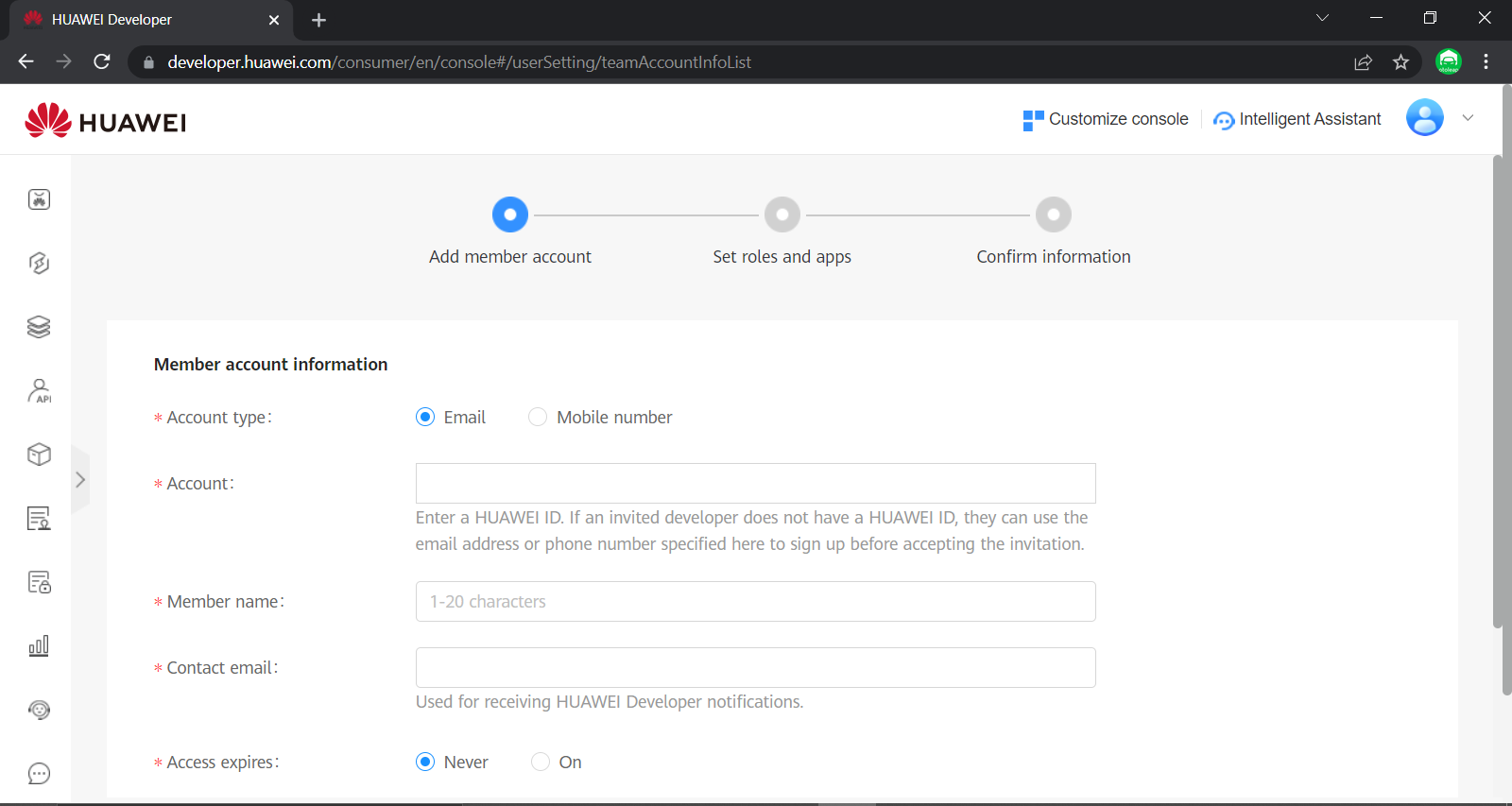Open the browser tab search dropdown
Image resolution: width=1512 pixels, height=806 pixels.
click(x=1322, y=18)
